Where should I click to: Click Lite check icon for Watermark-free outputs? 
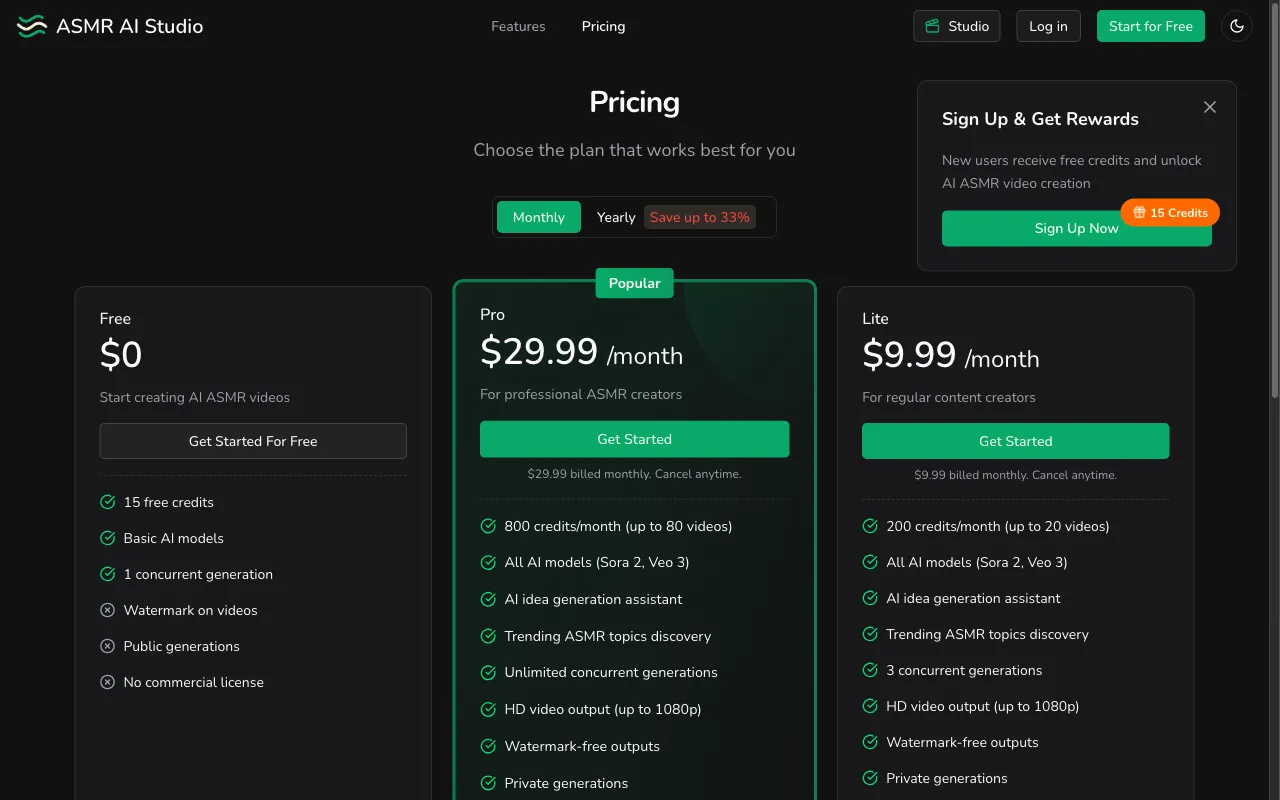pyautogui.click(x=870, y=742)
